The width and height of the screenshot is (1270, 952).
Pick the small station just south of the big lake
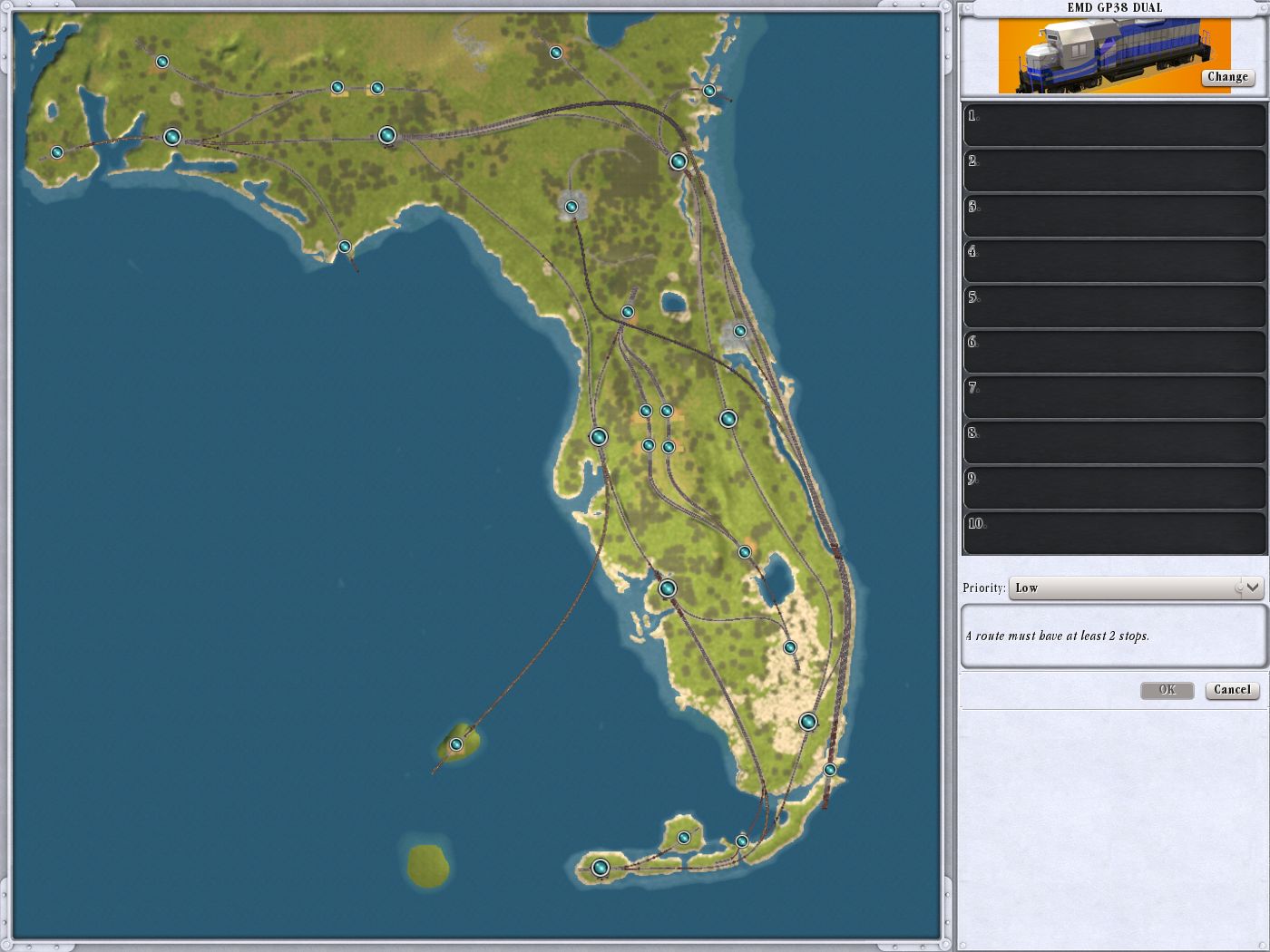click(789, 647)
